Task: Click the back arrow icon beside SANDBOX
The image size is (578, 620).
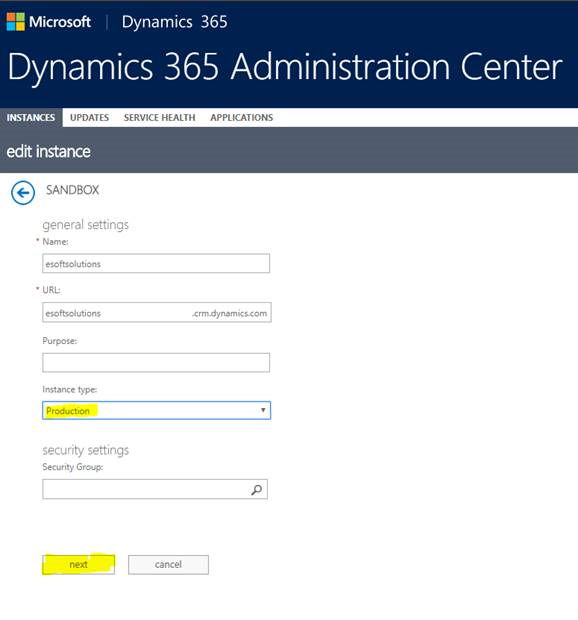Action: tap(23, 193)
